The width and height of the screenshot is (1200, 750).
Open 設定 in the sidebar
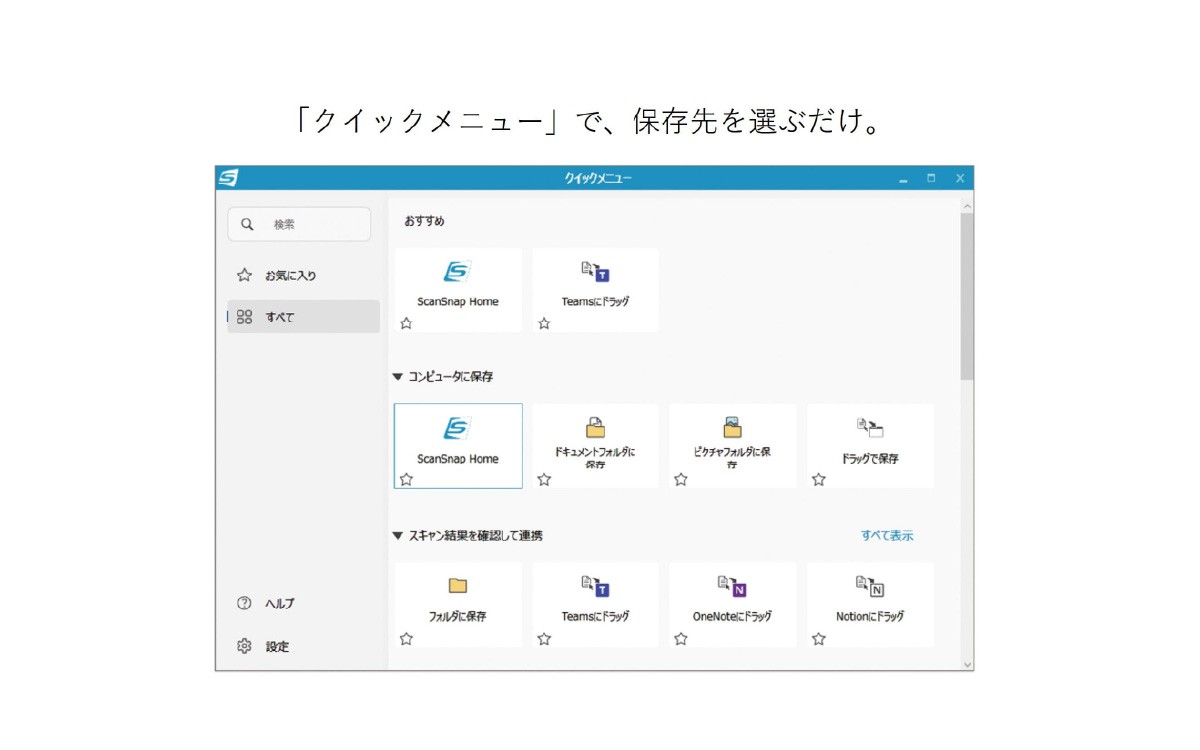click(277, 647)
